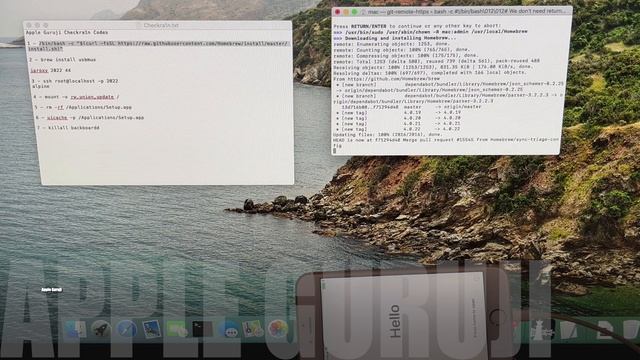Click the Terminal window title bar text

[x=467, y=11]
